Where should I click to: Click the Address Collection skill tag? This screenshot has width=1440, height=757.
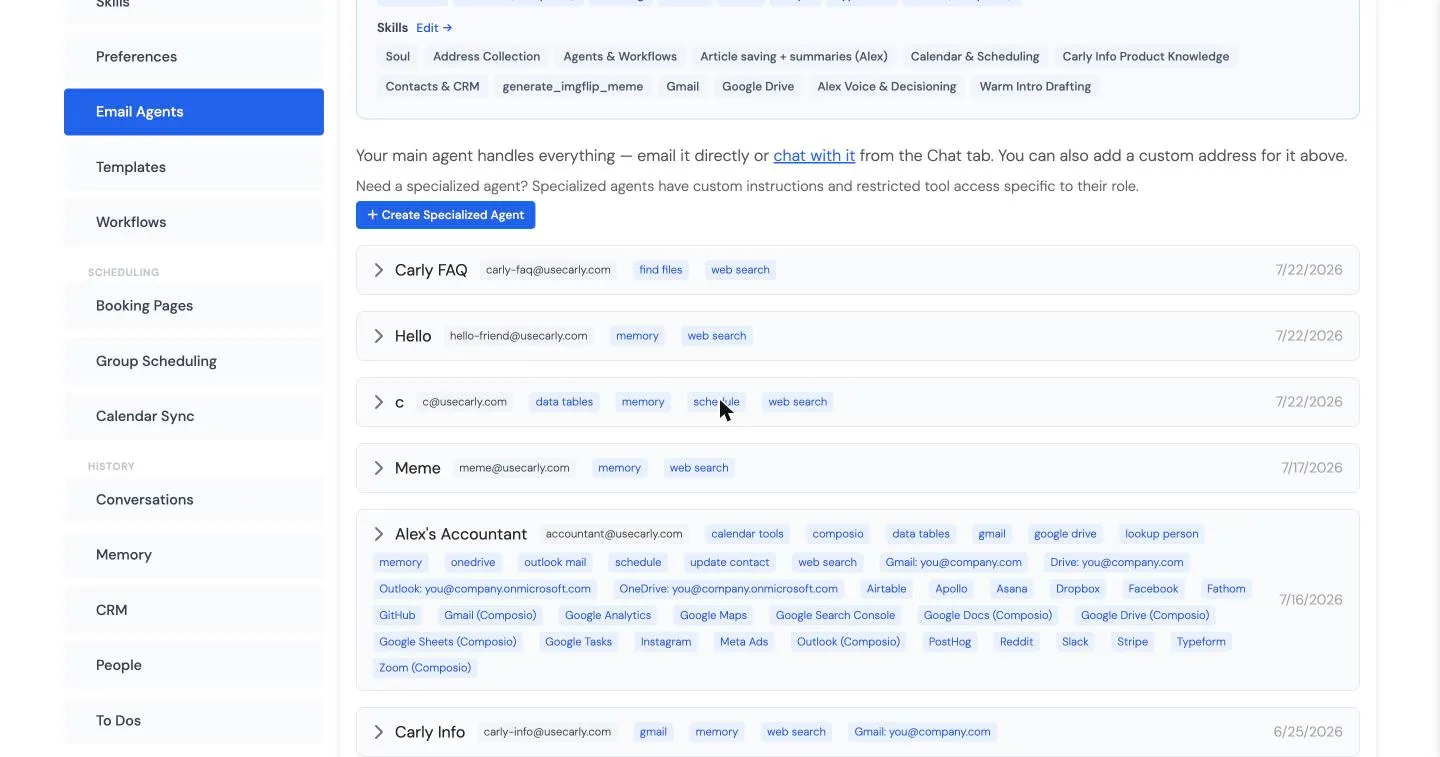point(487,57)
